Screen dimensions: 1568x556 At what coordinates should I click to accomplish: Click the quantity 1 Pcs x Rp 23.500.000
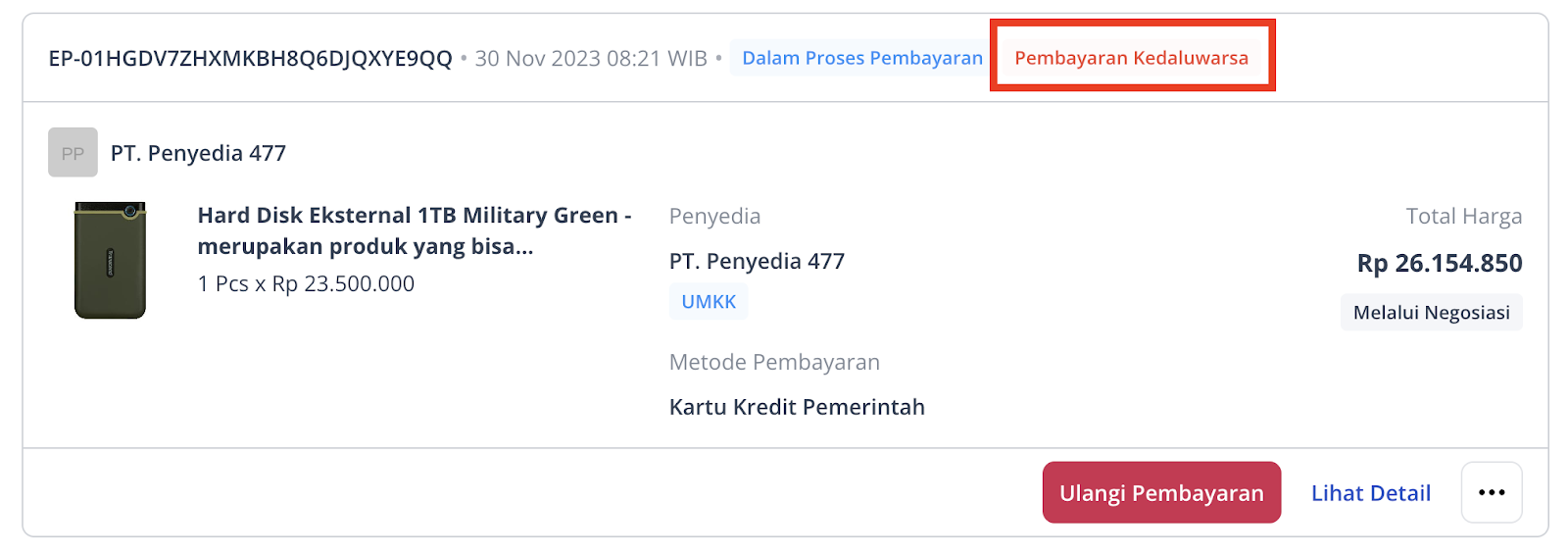click(x=306, y=283)
